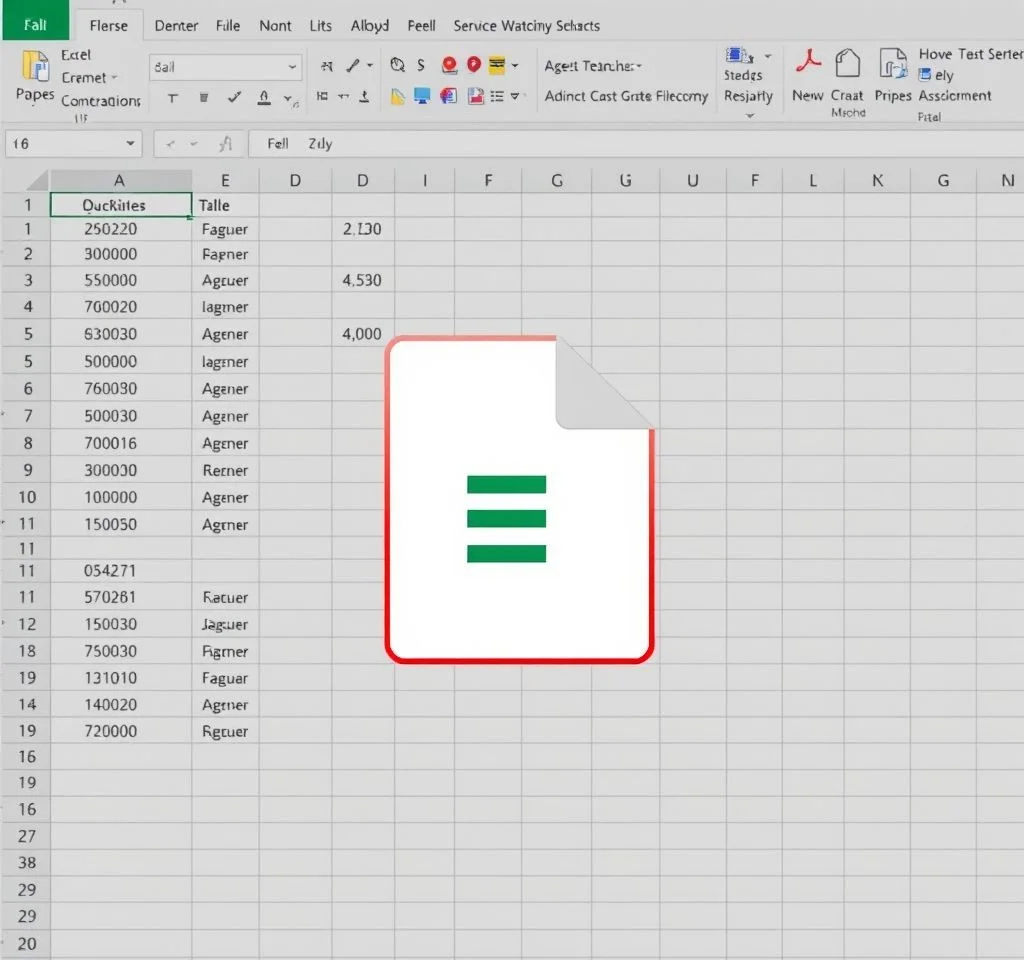Click the Asscicrment button
1024x960 pixels.
click(x=955, y=95)
